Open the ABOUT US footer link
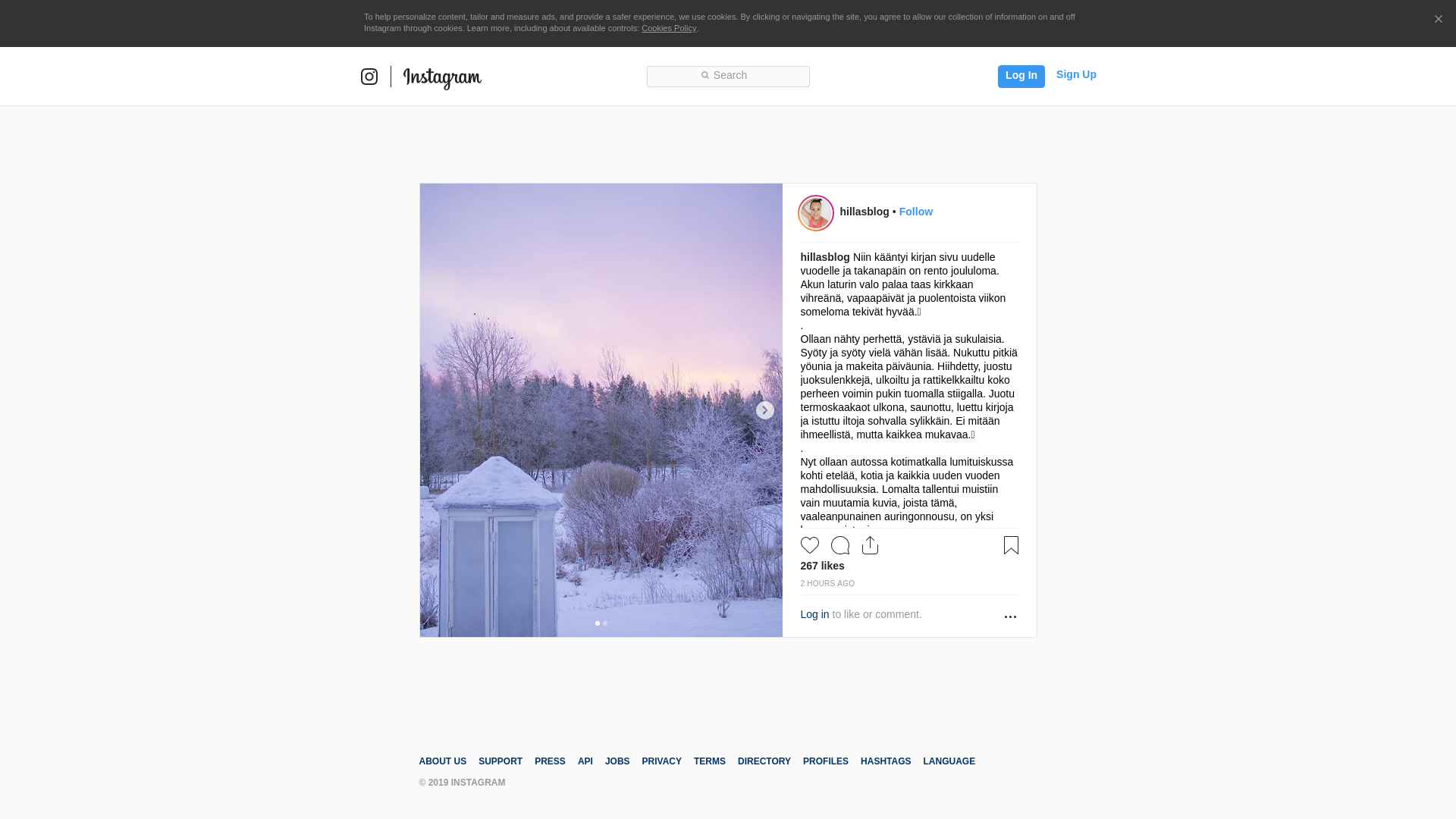This screenshot has height=819, width=1456. (x=442, y=761)
